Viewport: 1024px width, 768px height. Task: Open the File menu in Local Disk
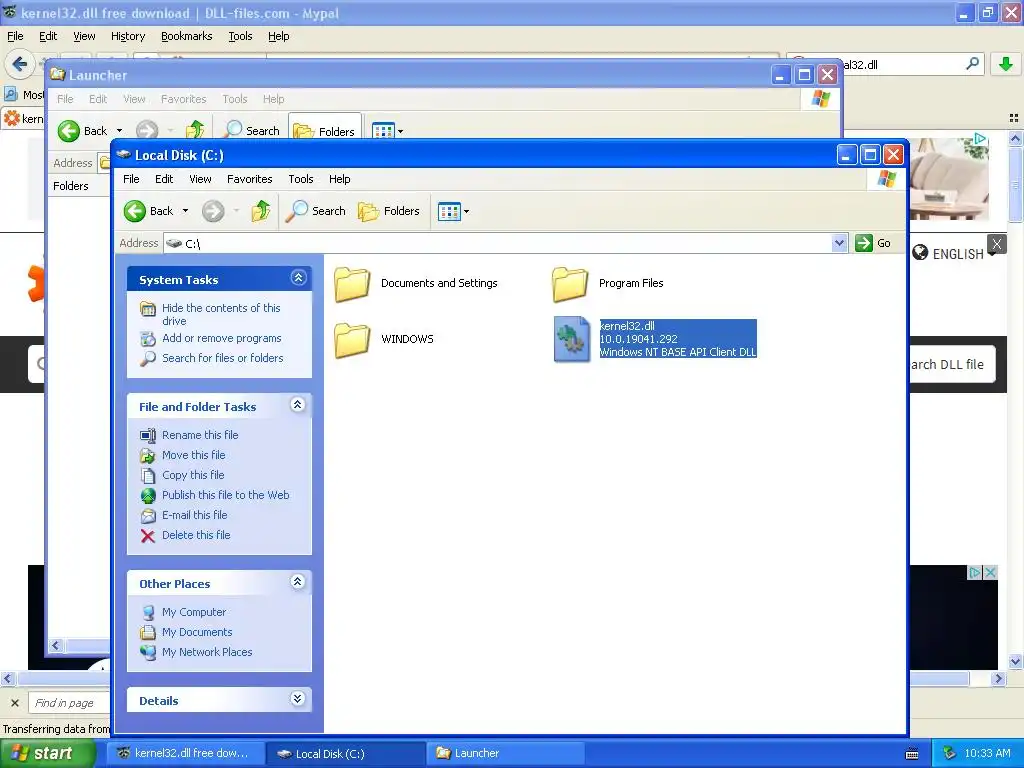[131, 179]
